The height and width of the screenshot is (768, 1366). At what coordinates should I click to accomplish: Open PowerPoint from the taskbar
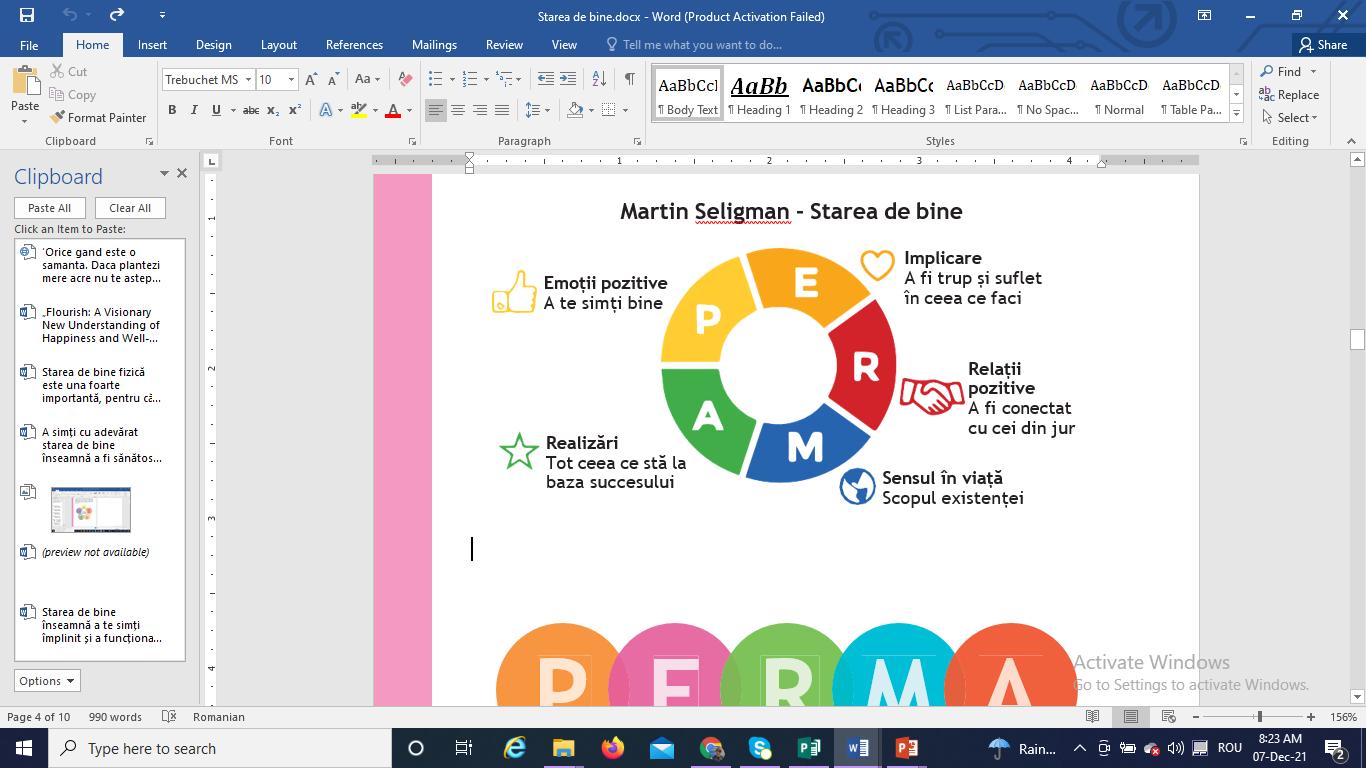[x=906, y=748]
